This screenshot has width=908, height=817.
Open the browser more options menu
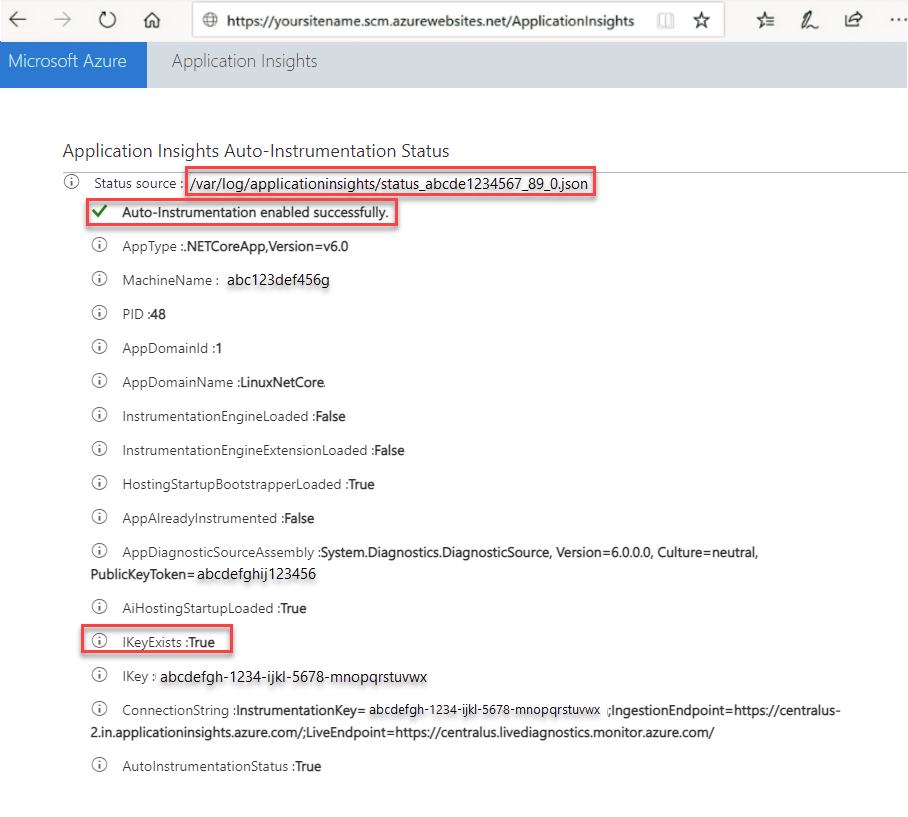tap(898, 20)
